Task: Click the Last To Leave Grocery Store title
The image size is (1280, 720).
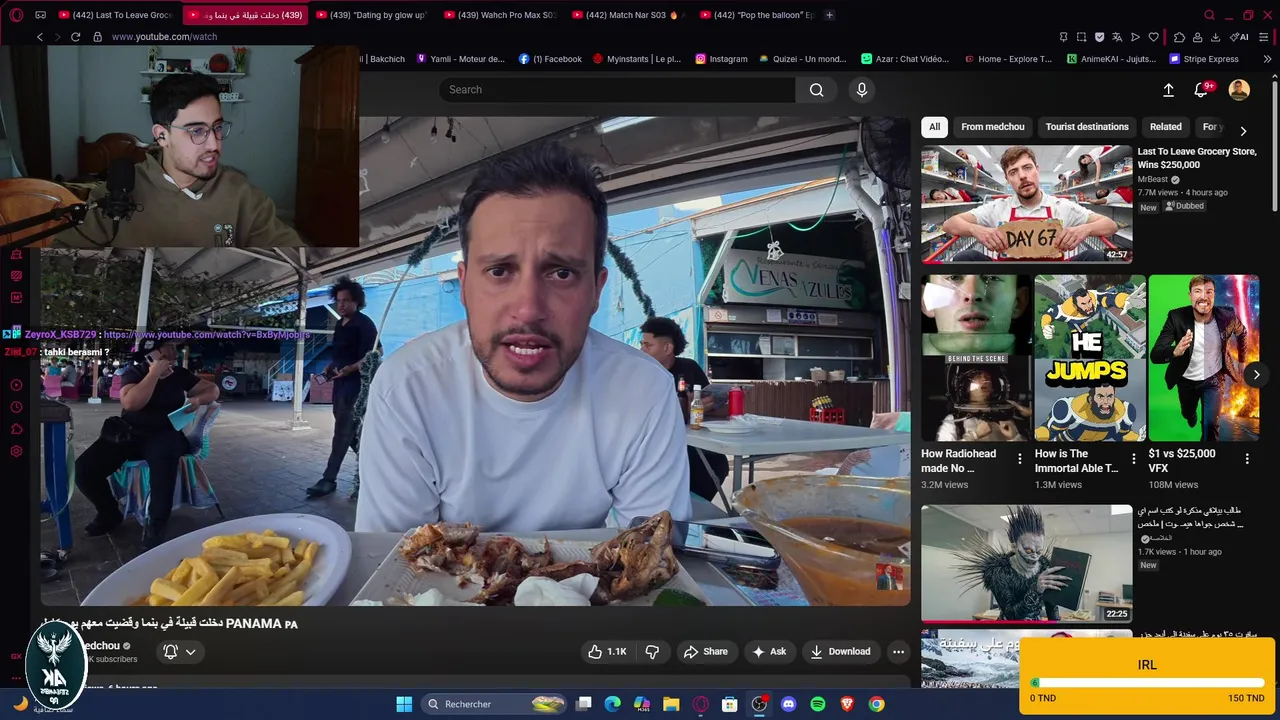Action: [x=1197, y=158]
